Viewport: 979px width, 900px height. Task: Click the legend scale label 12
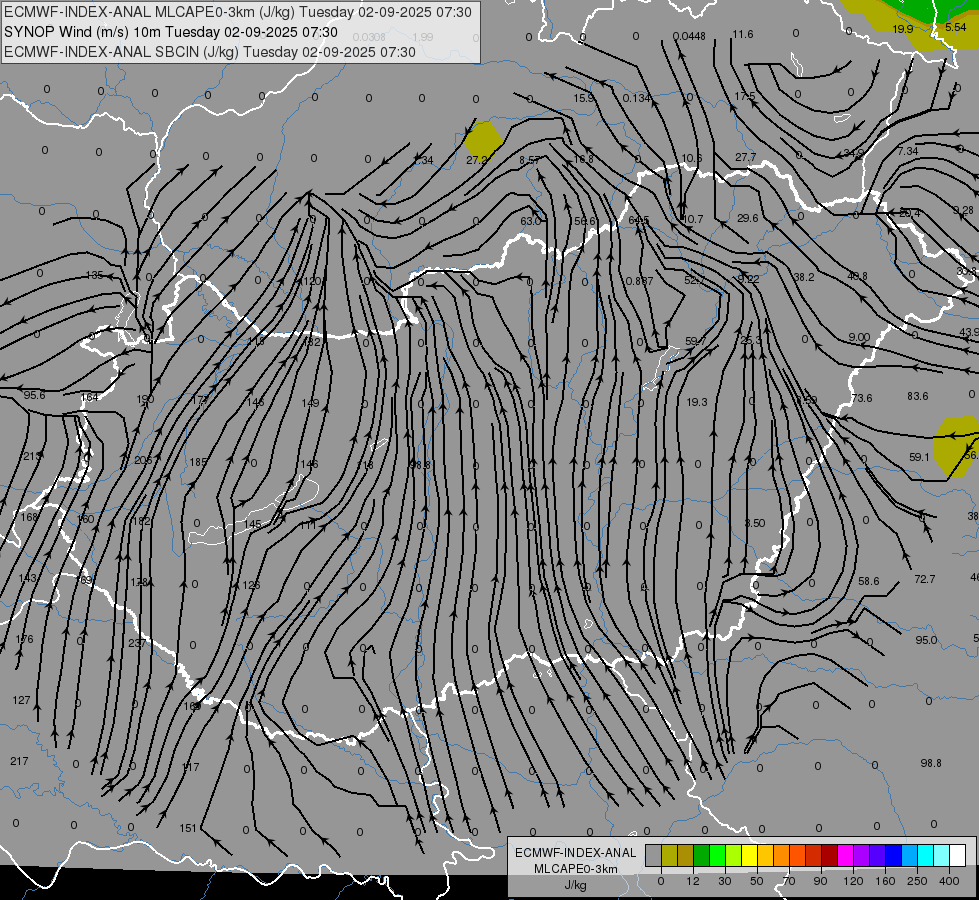[693, 881]
